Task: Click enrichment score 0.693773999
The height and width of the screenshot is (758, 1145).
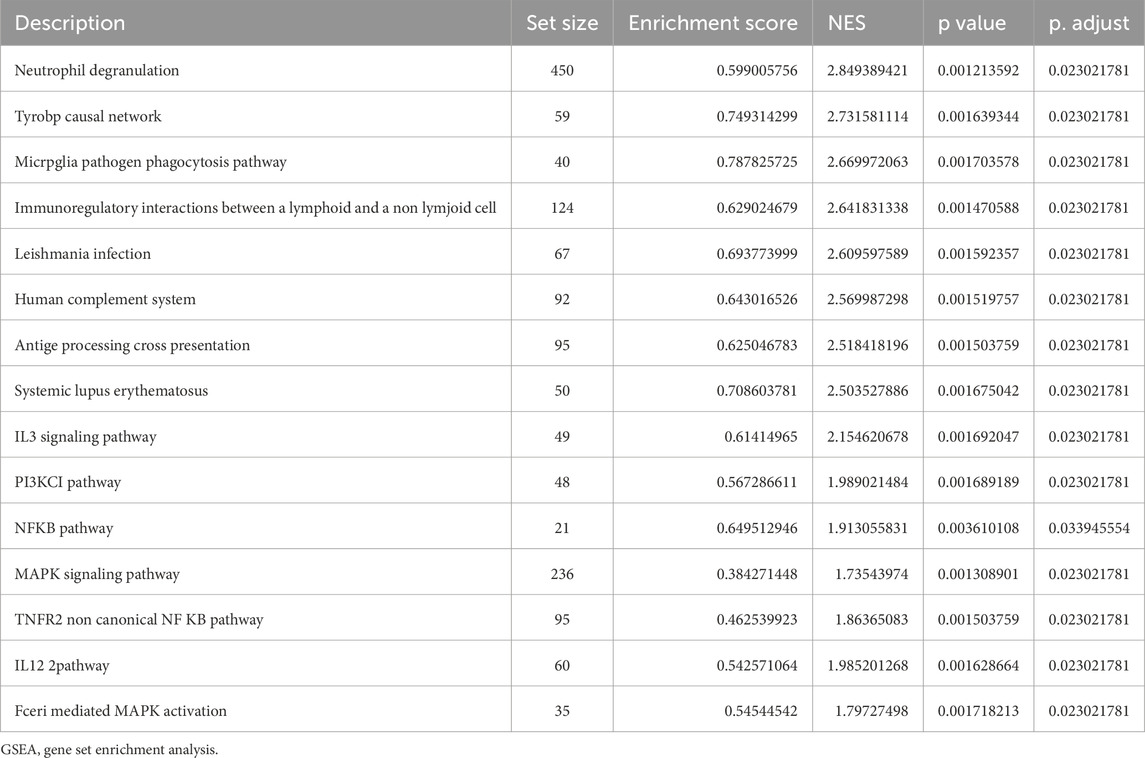Action: [757, 254]
